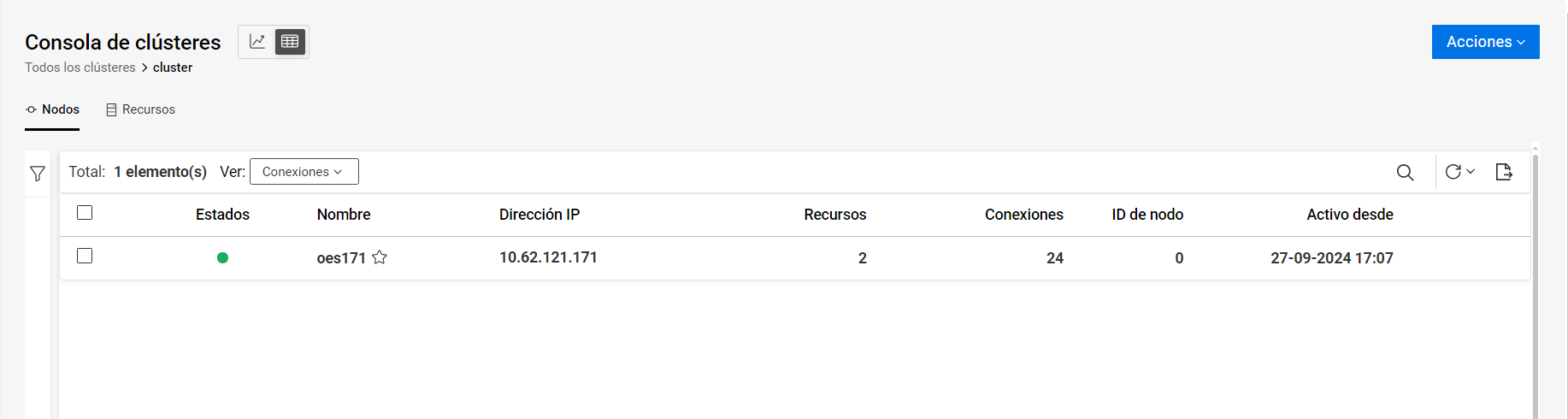Open node oes171 by name

pyautogui.click(x=341, y=258)
